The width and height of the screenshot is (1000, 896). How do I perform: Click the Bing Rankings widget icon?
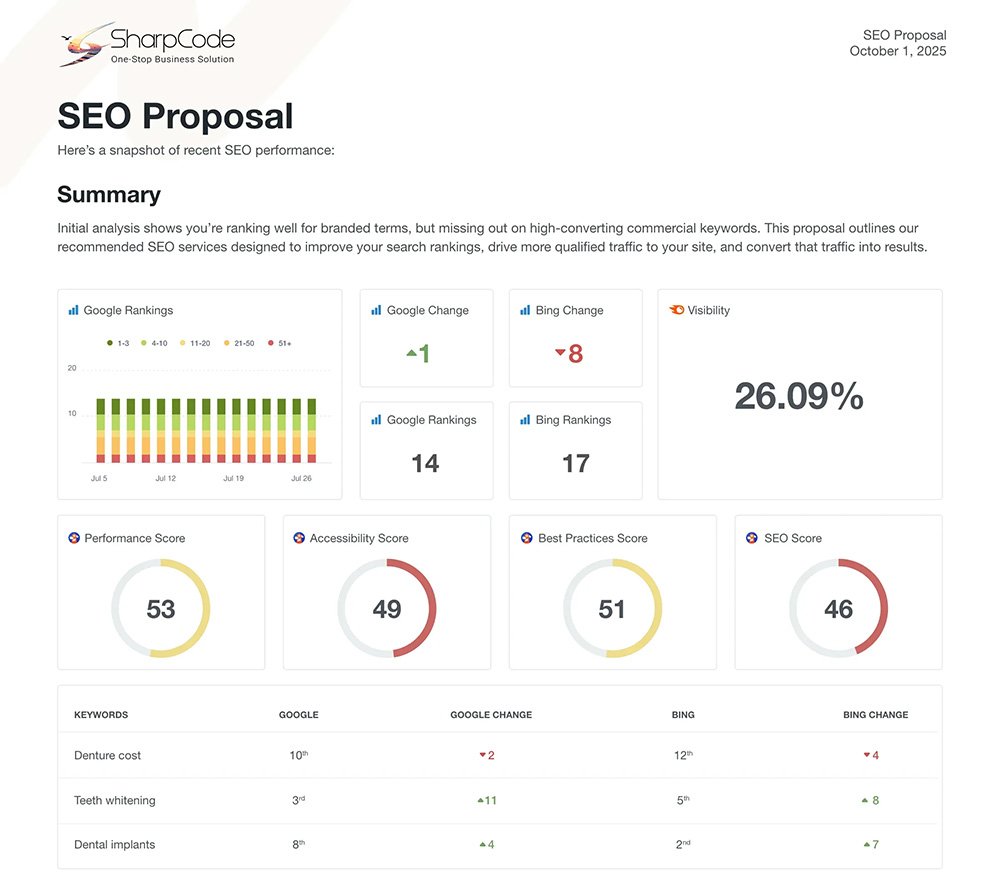coord(525,420)
